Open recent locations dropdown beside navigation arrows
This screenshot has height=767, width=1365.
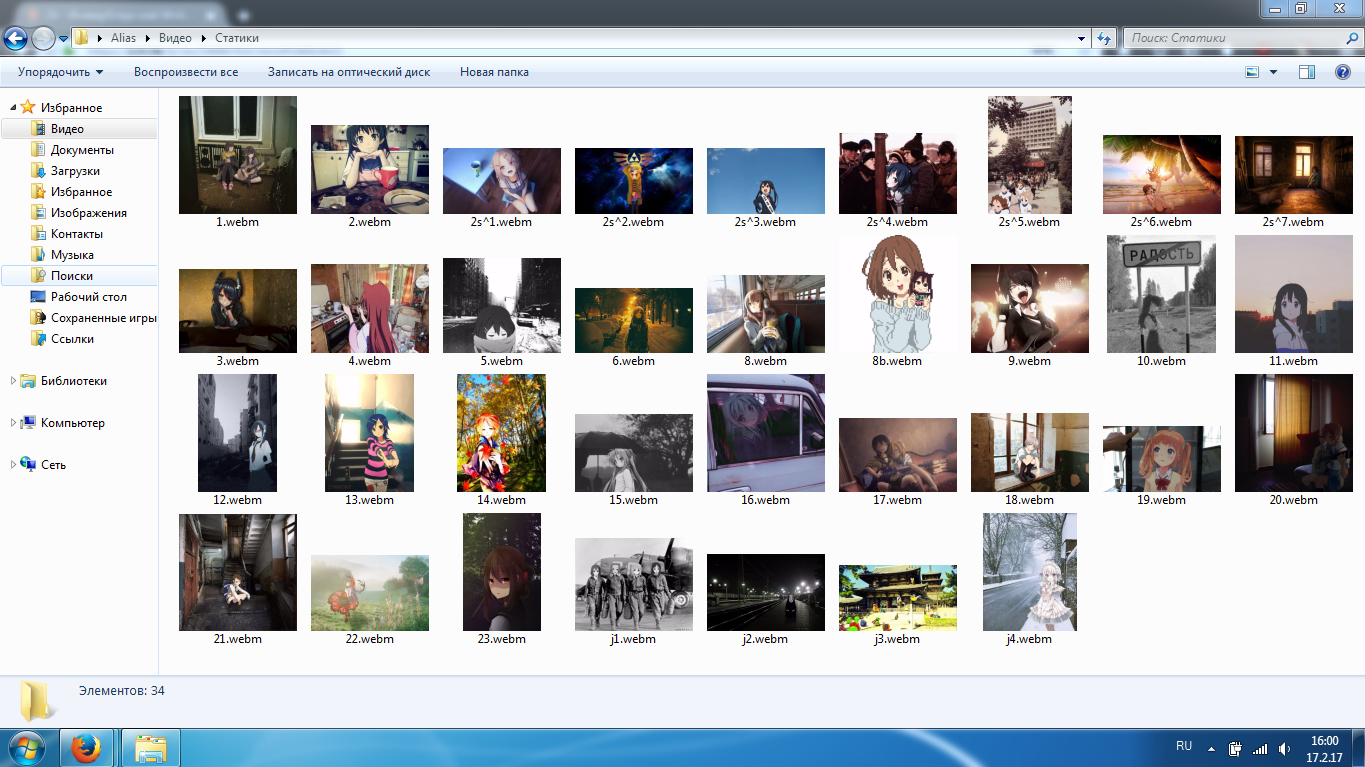point(64,39)
